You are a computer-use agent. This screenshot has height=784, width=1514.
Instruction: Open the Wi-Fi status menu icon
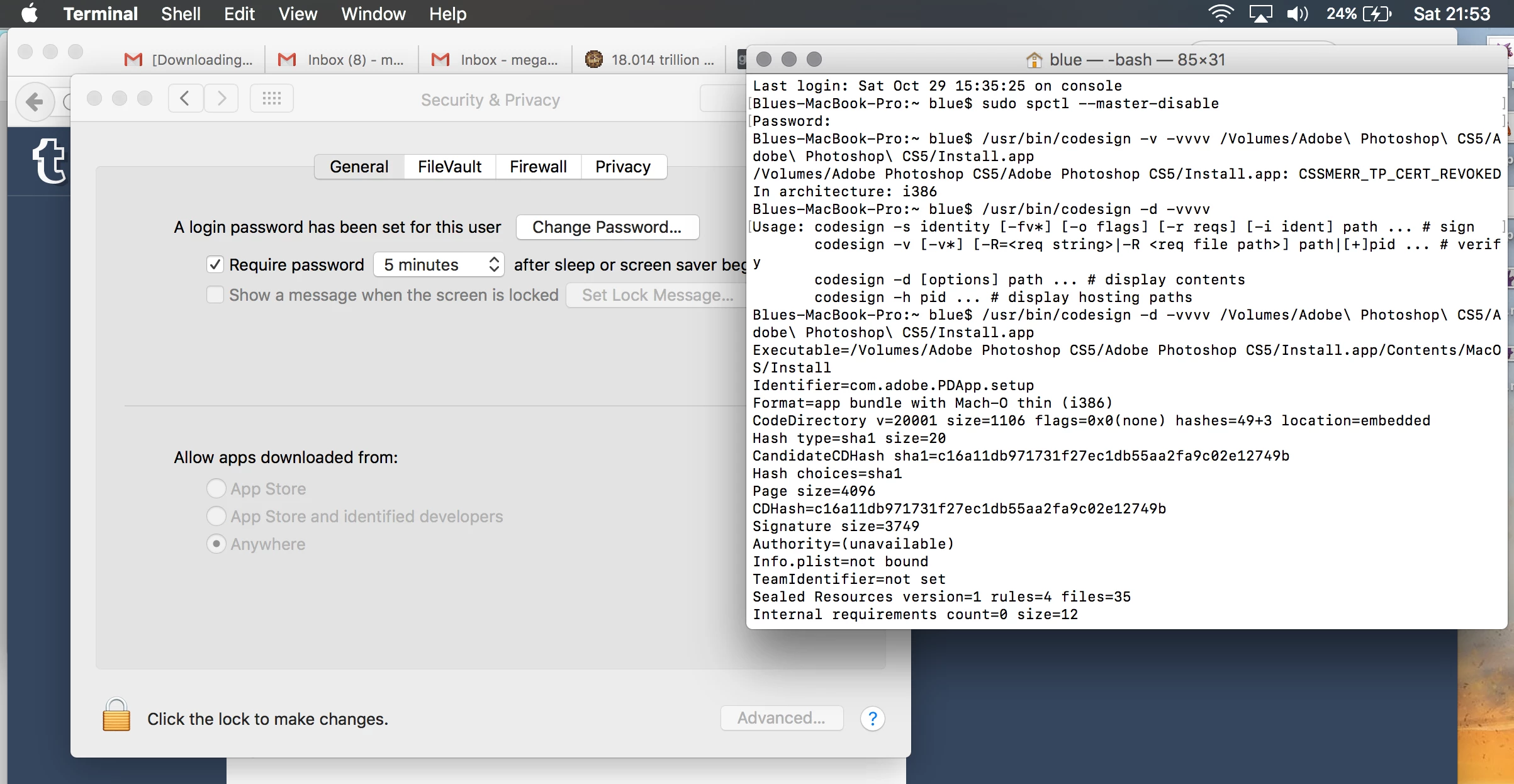[x=1220, y=14]
